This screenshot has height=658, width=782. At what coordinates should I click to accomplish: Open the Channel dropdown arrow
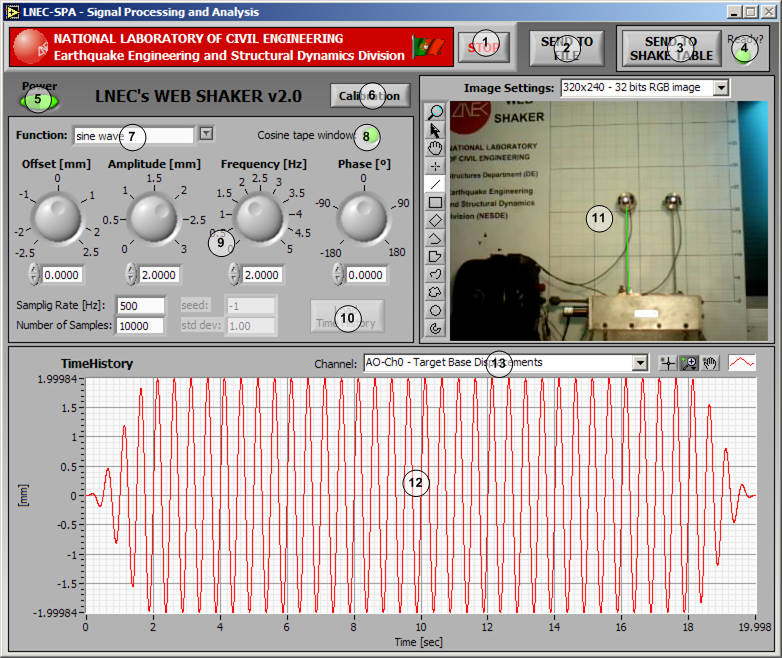[640, 363]
